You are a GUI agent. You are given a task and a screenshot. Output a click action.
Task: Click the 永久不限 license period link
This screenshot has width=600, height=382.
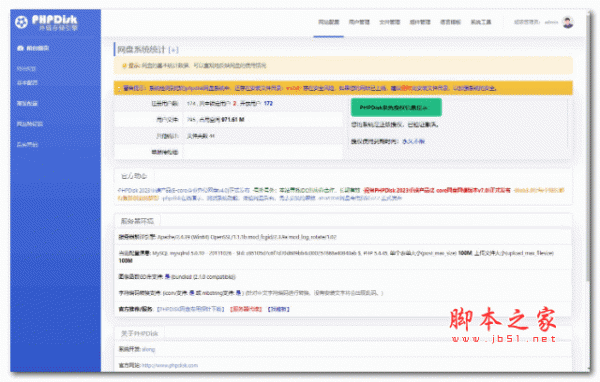coord(413,141)
